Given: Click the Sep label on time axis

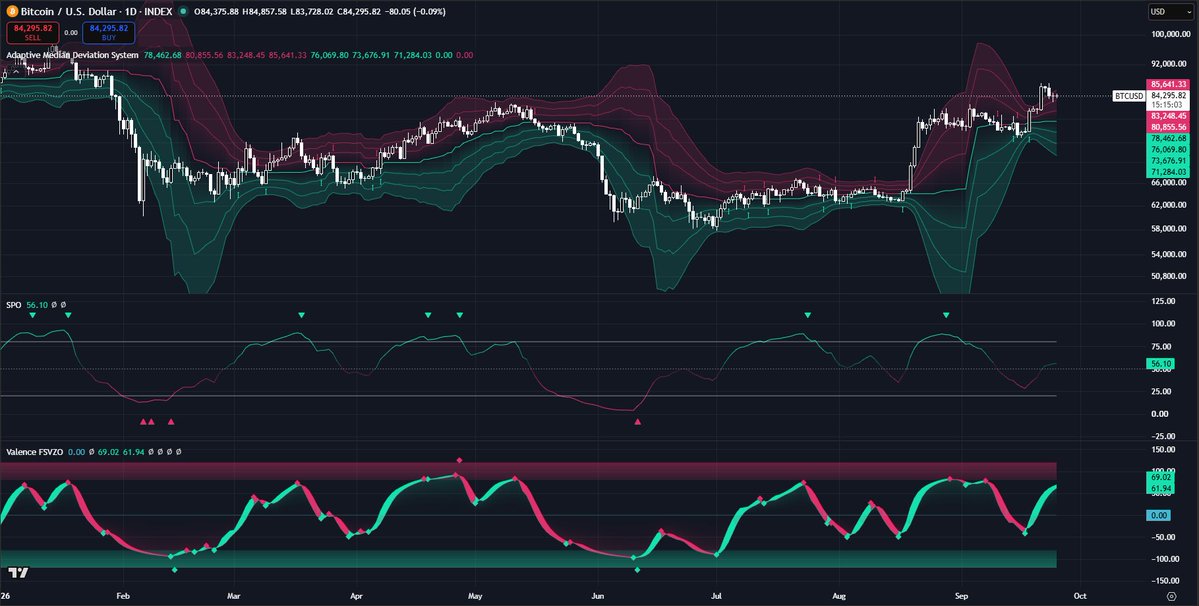Looking at the screenshot, I should pos(961,595).
